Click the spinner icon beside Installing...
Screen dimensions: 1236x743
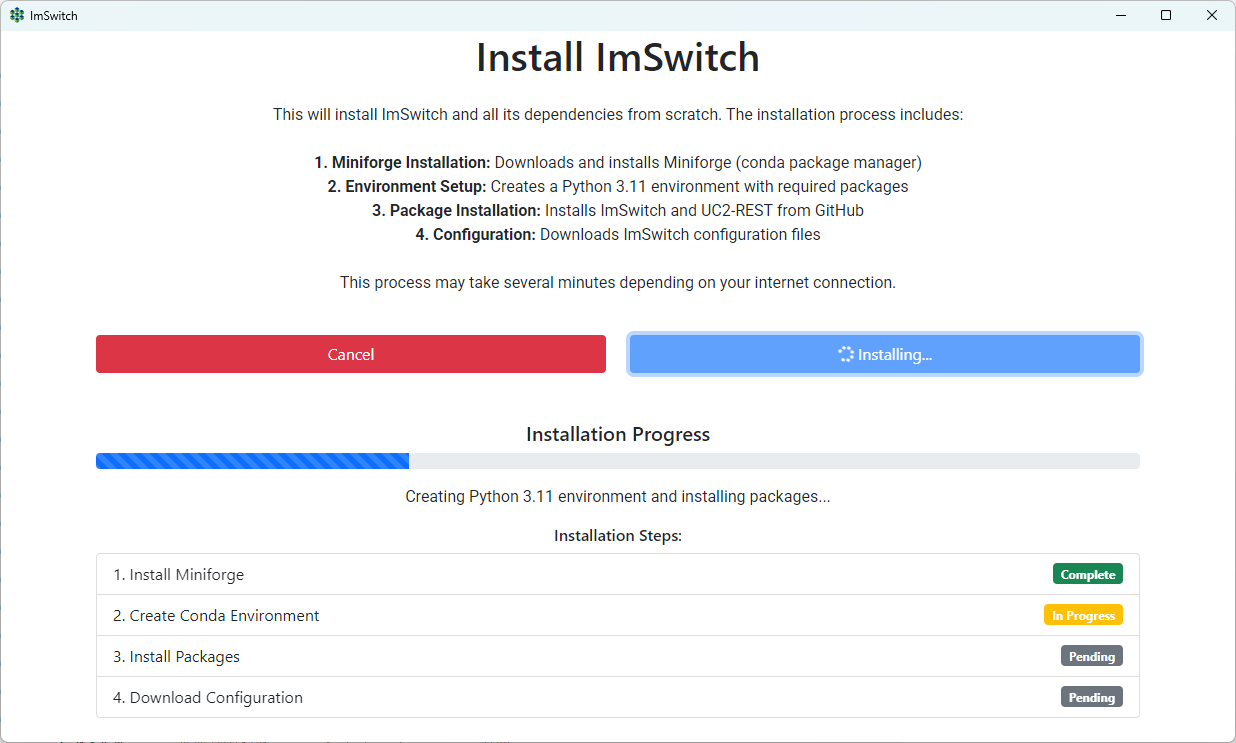tap(846, 354)
